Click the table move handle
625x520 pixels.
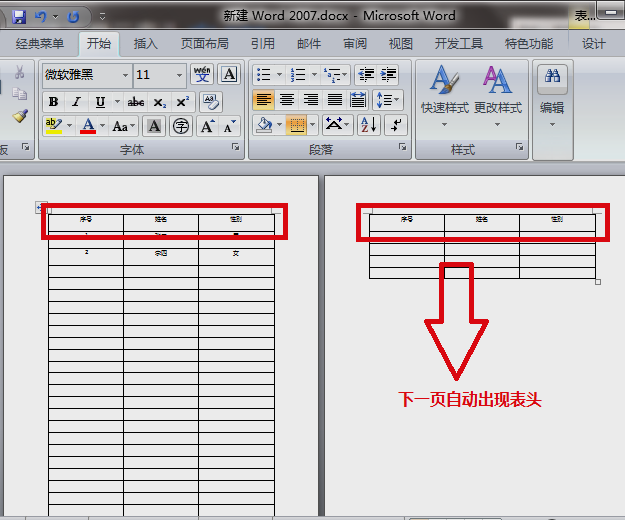coord(41,207)
